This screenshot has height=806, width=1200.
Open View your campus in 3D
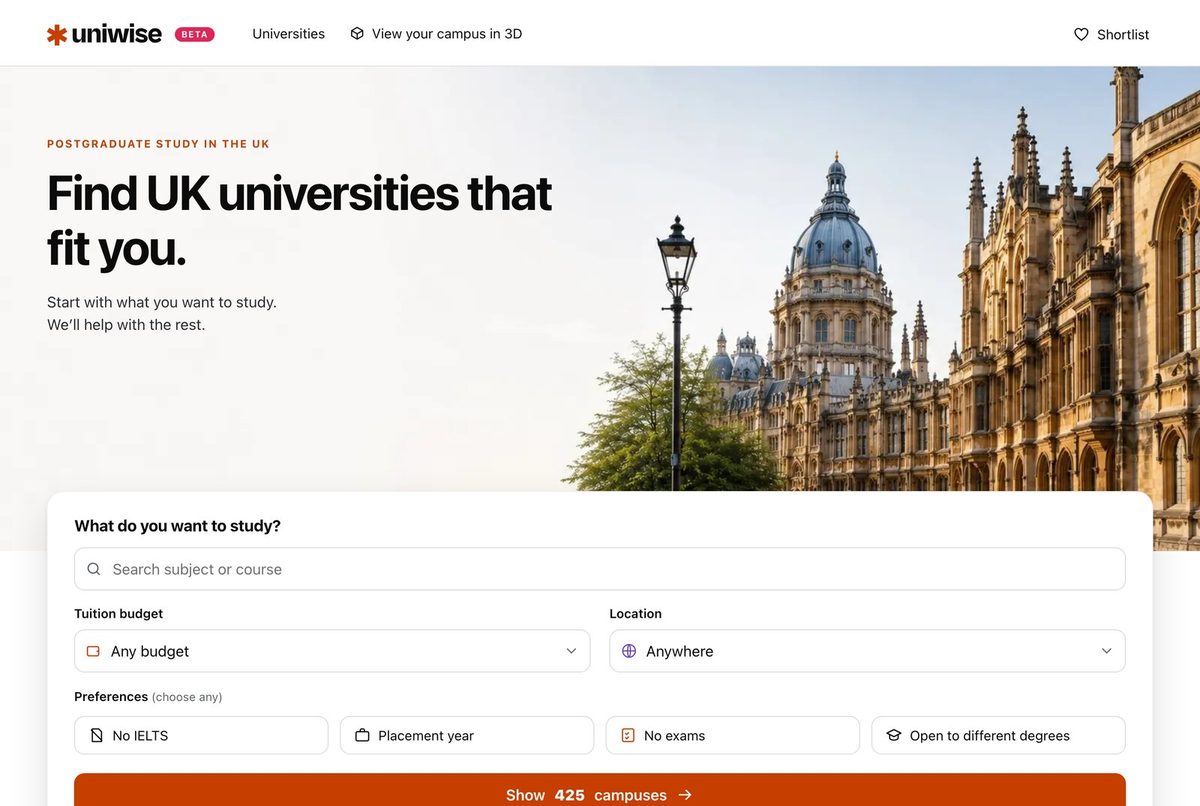(436, 34)
